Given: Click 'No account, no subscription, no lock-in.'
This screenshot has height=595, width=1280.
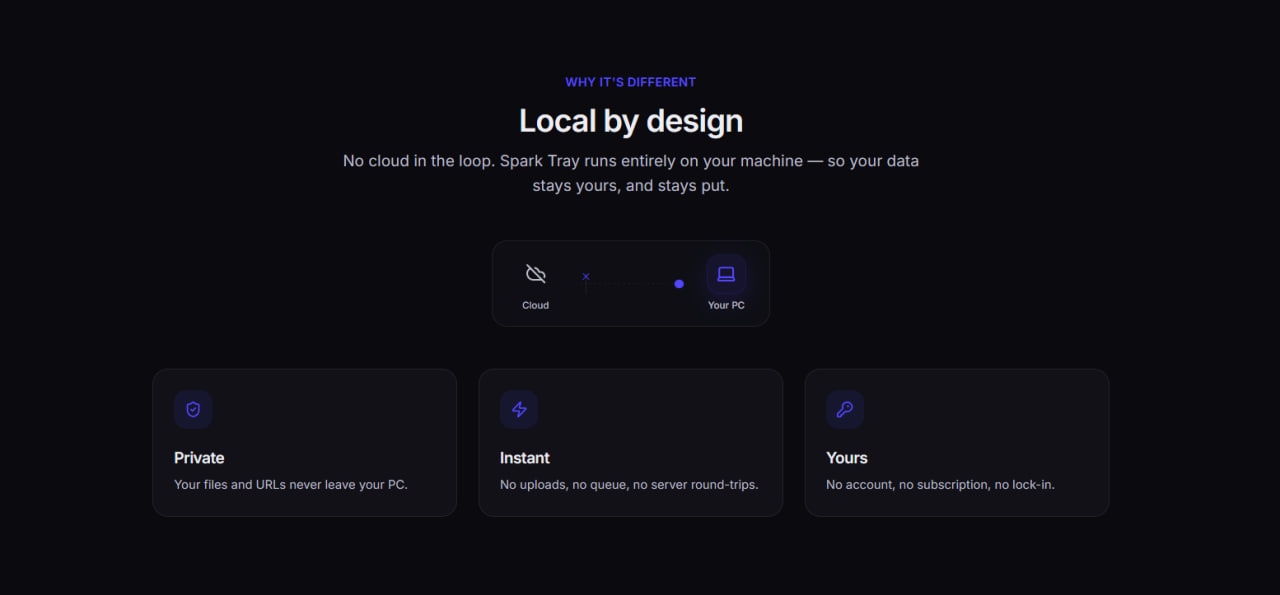Looking at the screenshot, I should coord(940,484).
